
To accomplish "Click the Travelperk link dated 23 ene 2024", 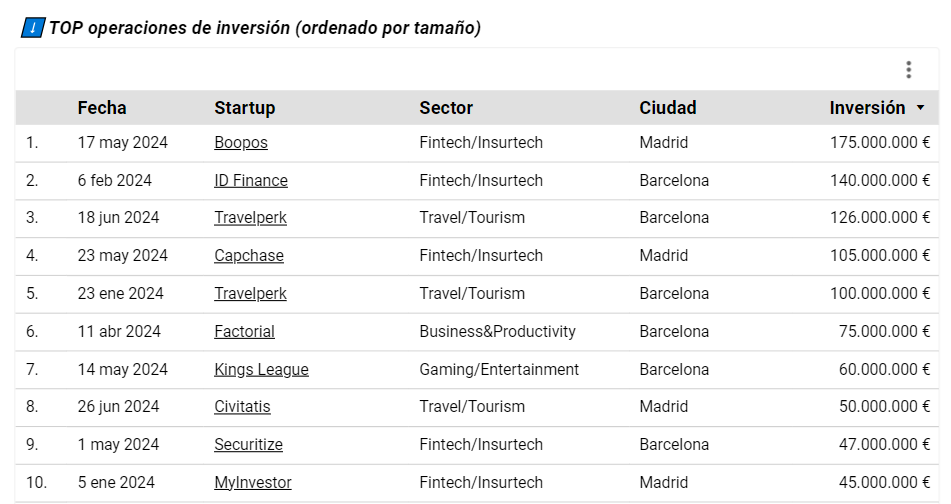I will click(x=250, y=294).
